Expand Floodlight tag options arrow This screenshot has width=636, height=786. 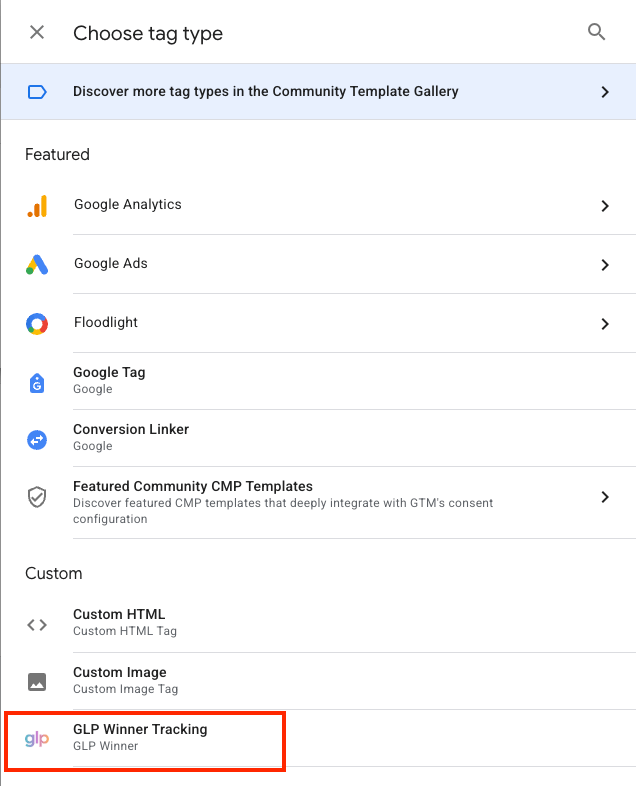tap(604, 324)
